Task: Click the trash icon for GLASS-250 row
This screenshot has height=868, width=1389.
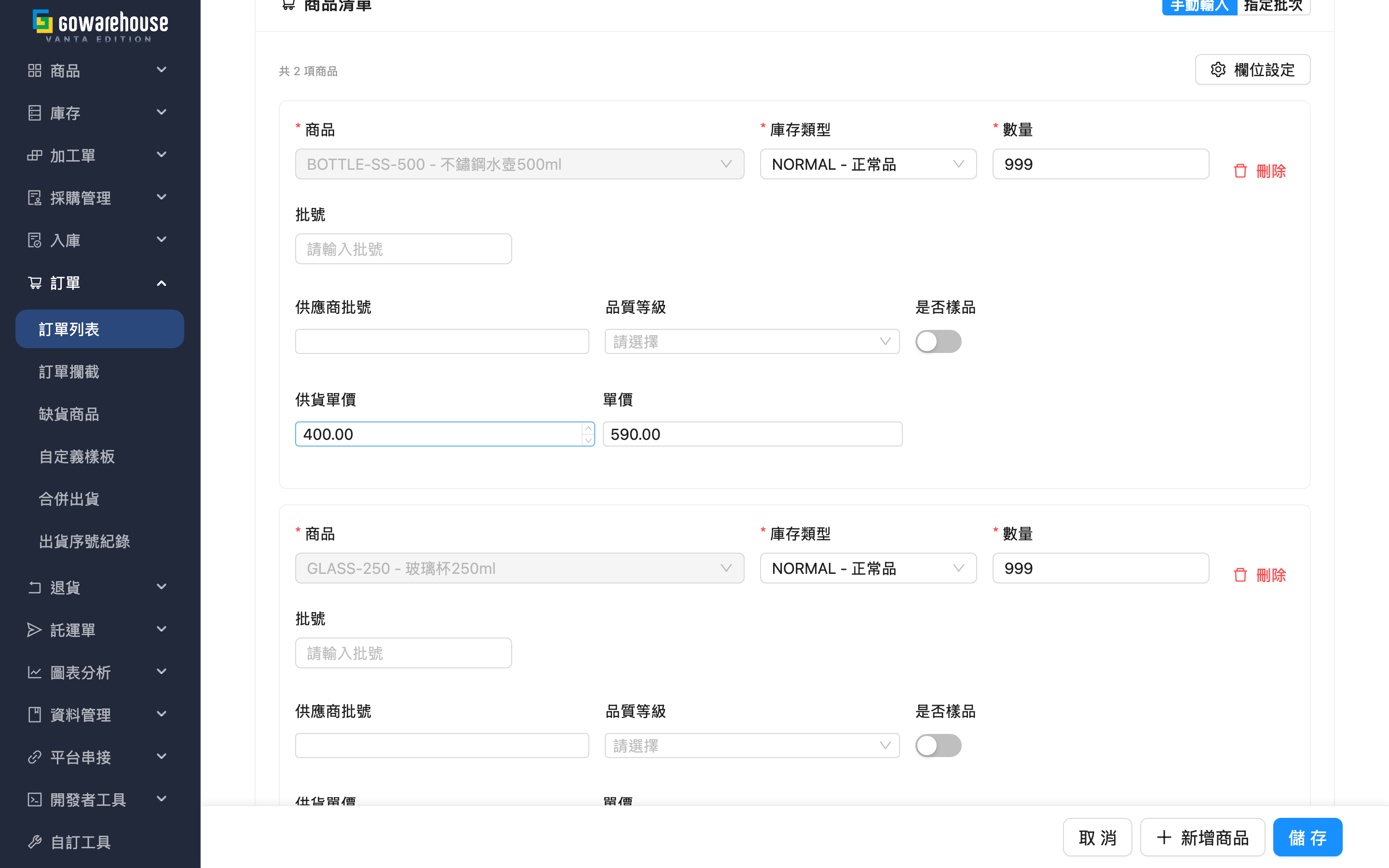Action: click(x=1240, y=575)
